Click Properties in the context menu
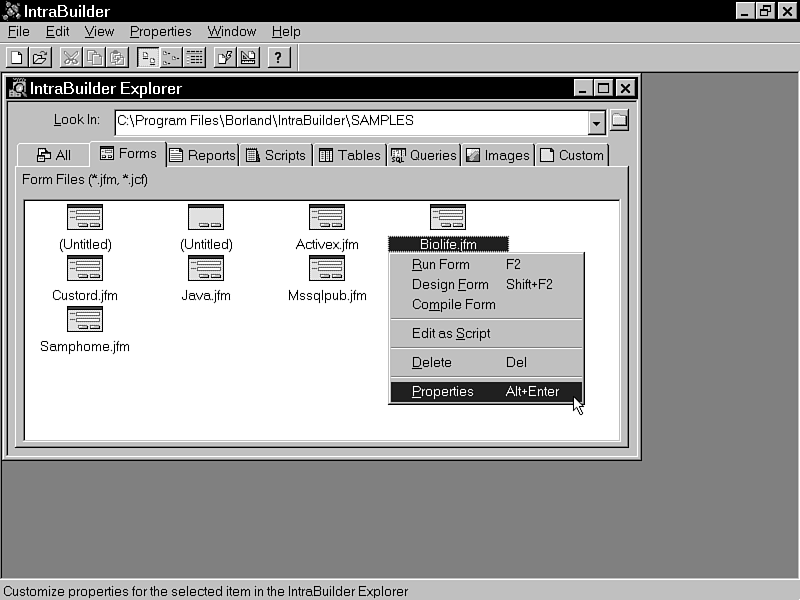Viewport: 800px width, 600px height. (443, 392)
